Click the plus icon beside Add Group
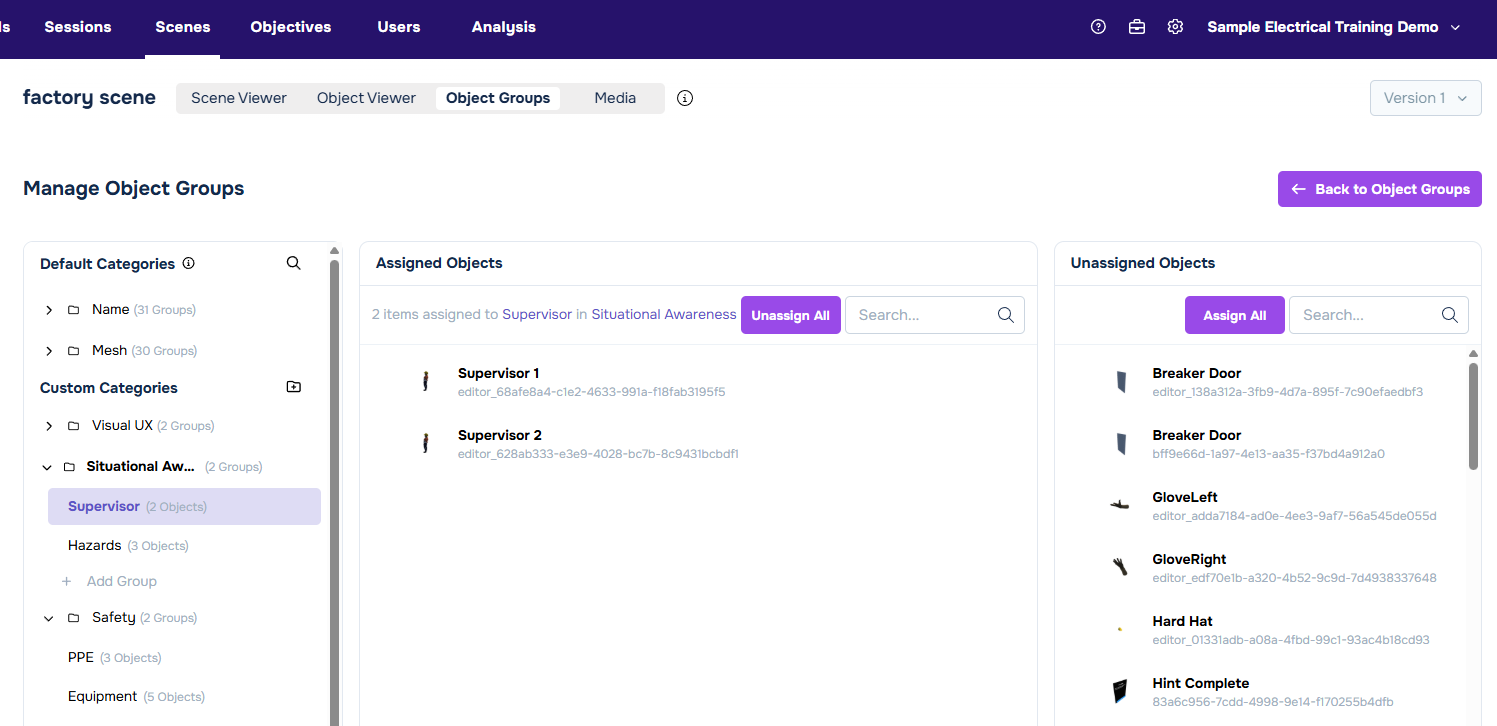The width and height of the screenshot is (1497, 726). 67,581
